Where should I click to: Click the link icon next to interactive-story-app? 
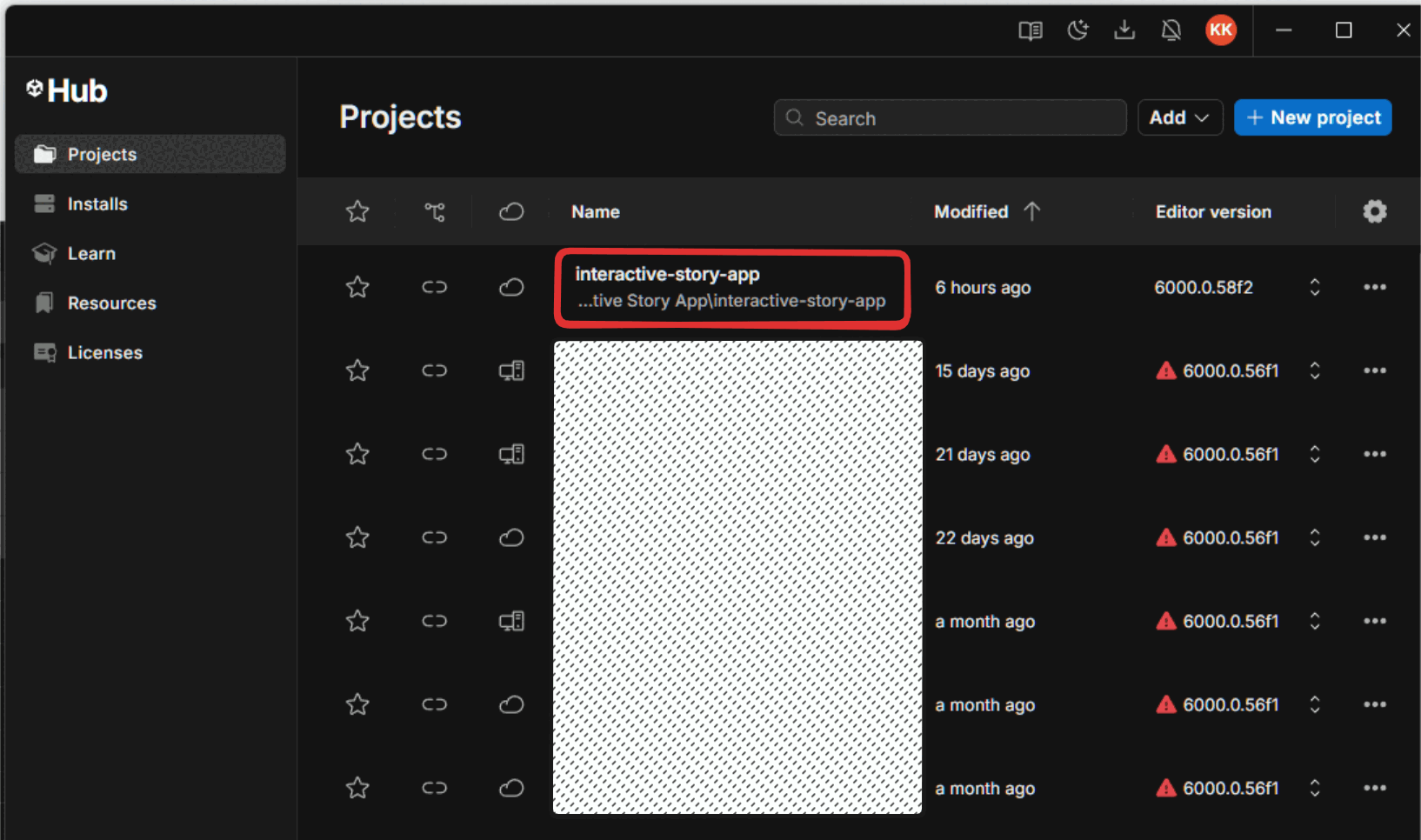(434, 287)
